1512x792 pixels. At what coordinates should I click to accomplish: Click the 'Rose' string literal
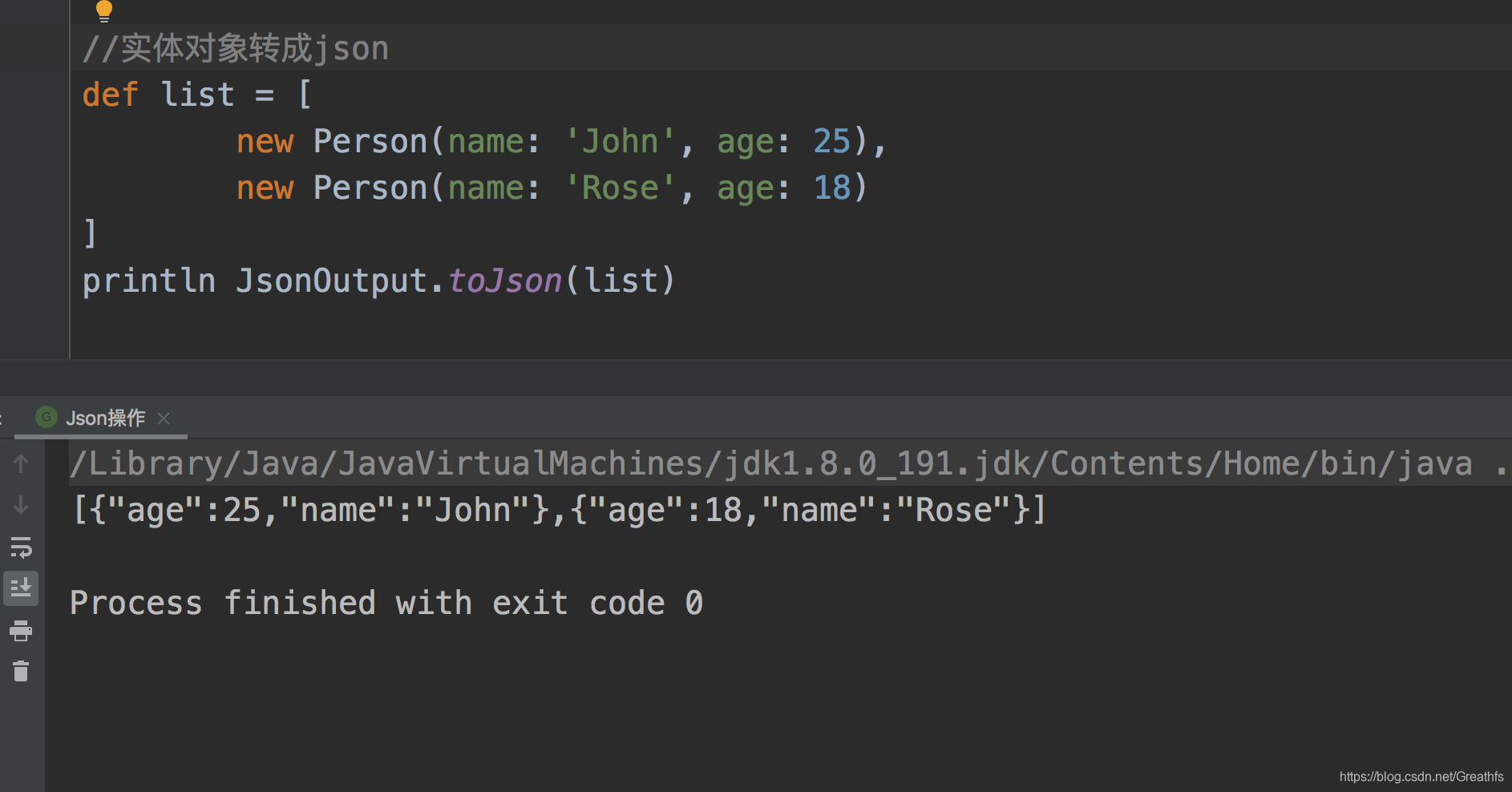620,188
